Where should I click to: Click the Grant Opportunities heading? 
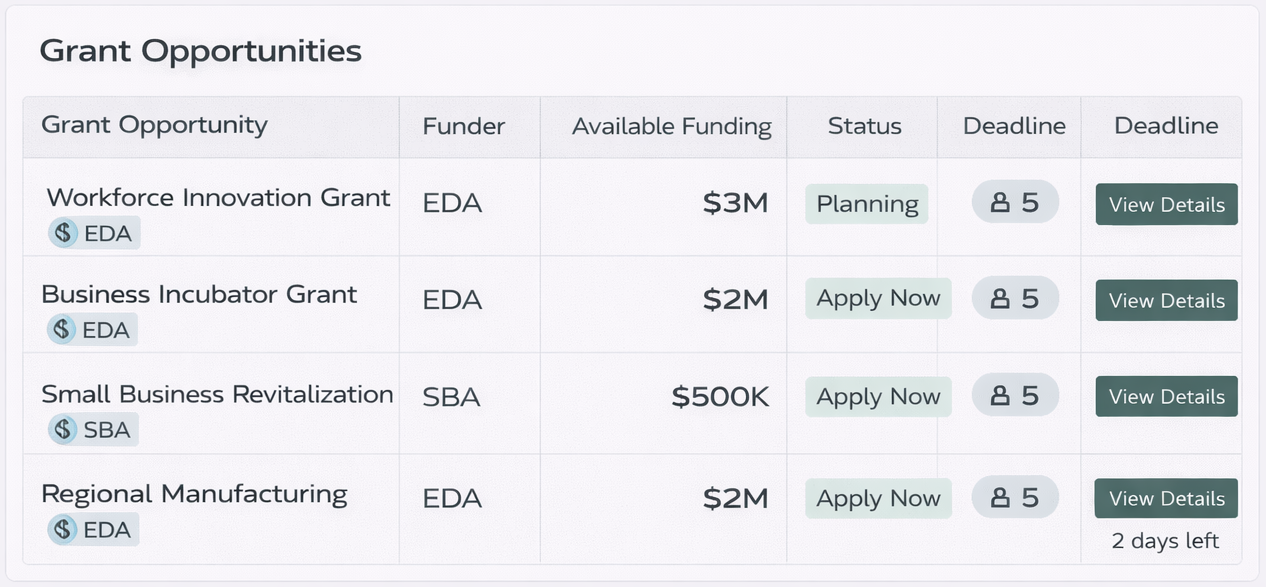coord(200,50)
